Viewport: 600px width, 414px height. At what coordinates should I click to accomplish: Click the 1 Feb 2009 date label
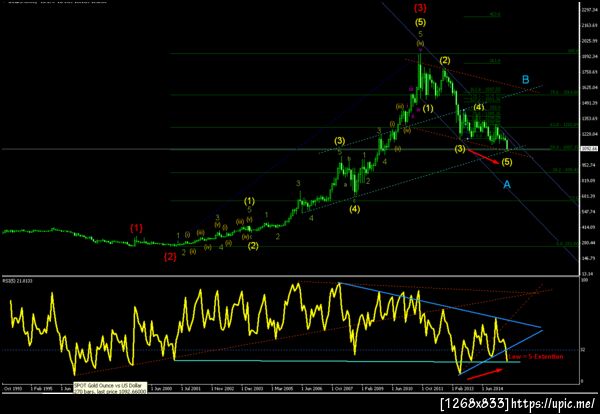pyautogui.click(x=373, y=388)
